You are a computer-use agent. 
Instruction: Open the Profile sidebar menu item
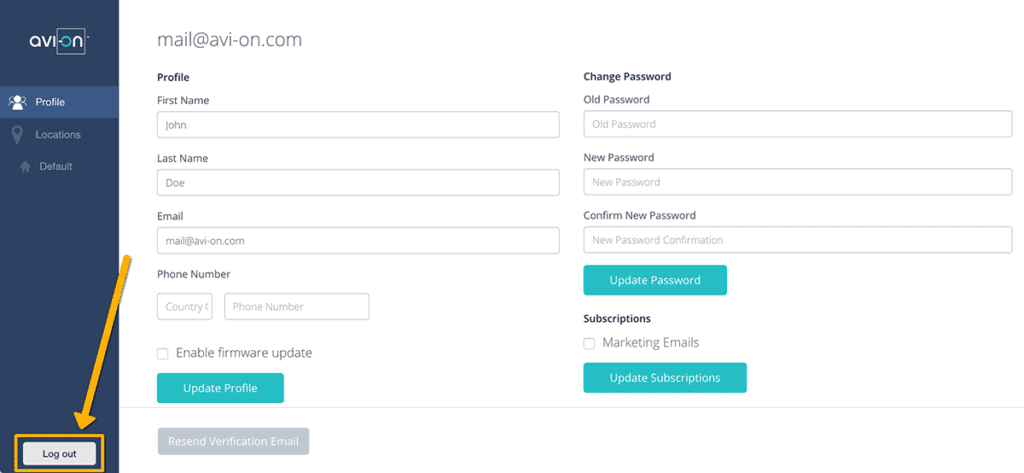tap(50, 102)
